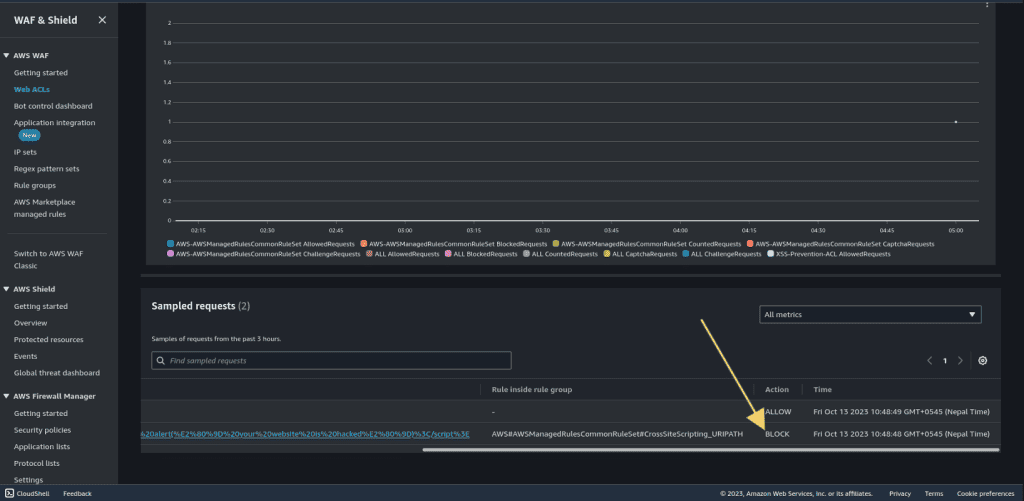Toggle AWSManagedRulesCommonRuleSet CaptchaRequests legend swatch
The height and width of the screenshot is (501, 1024).
pyautogui.click(x=750, y=244)
